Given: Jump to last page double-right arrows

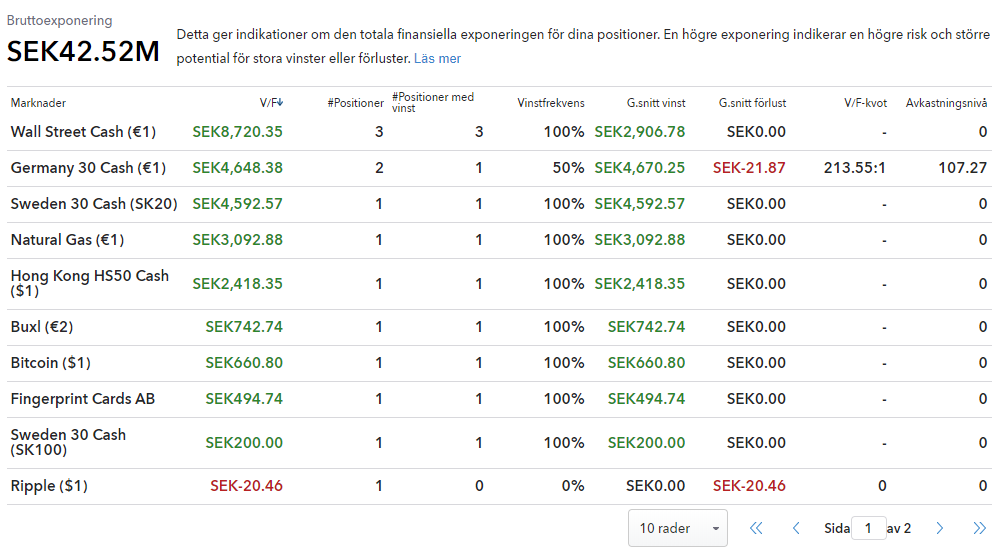Looking at the screenshot, I should pyautogui.click(x=980, y=528).
